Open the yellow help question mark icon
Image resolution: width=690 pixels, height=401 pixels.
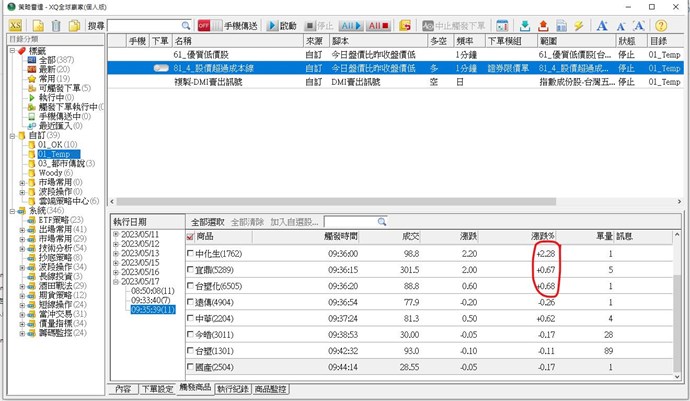(661, 25)
